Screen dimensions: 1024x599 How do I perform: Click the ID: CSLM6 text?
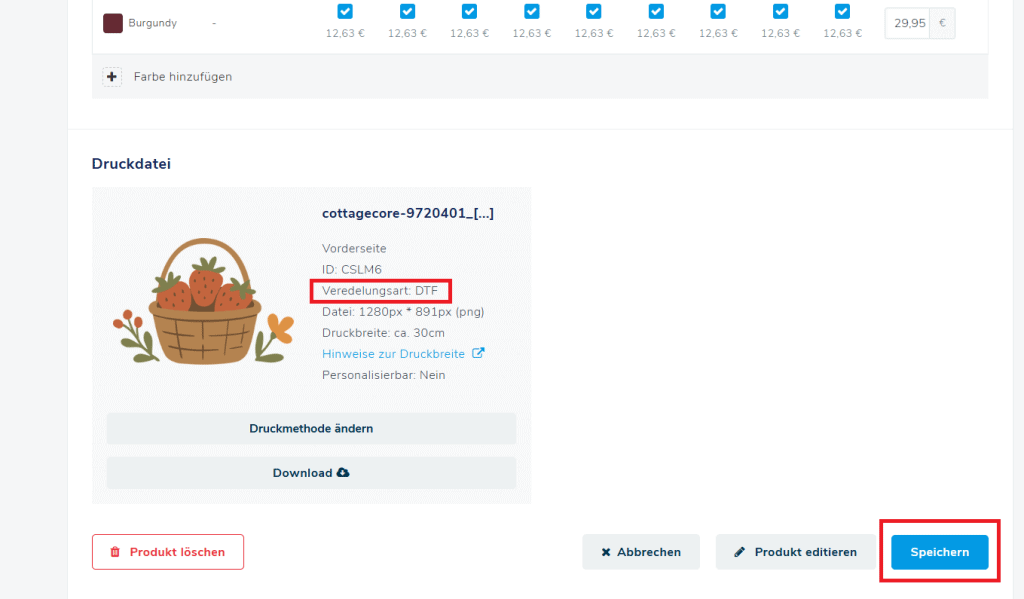[351, 269]
